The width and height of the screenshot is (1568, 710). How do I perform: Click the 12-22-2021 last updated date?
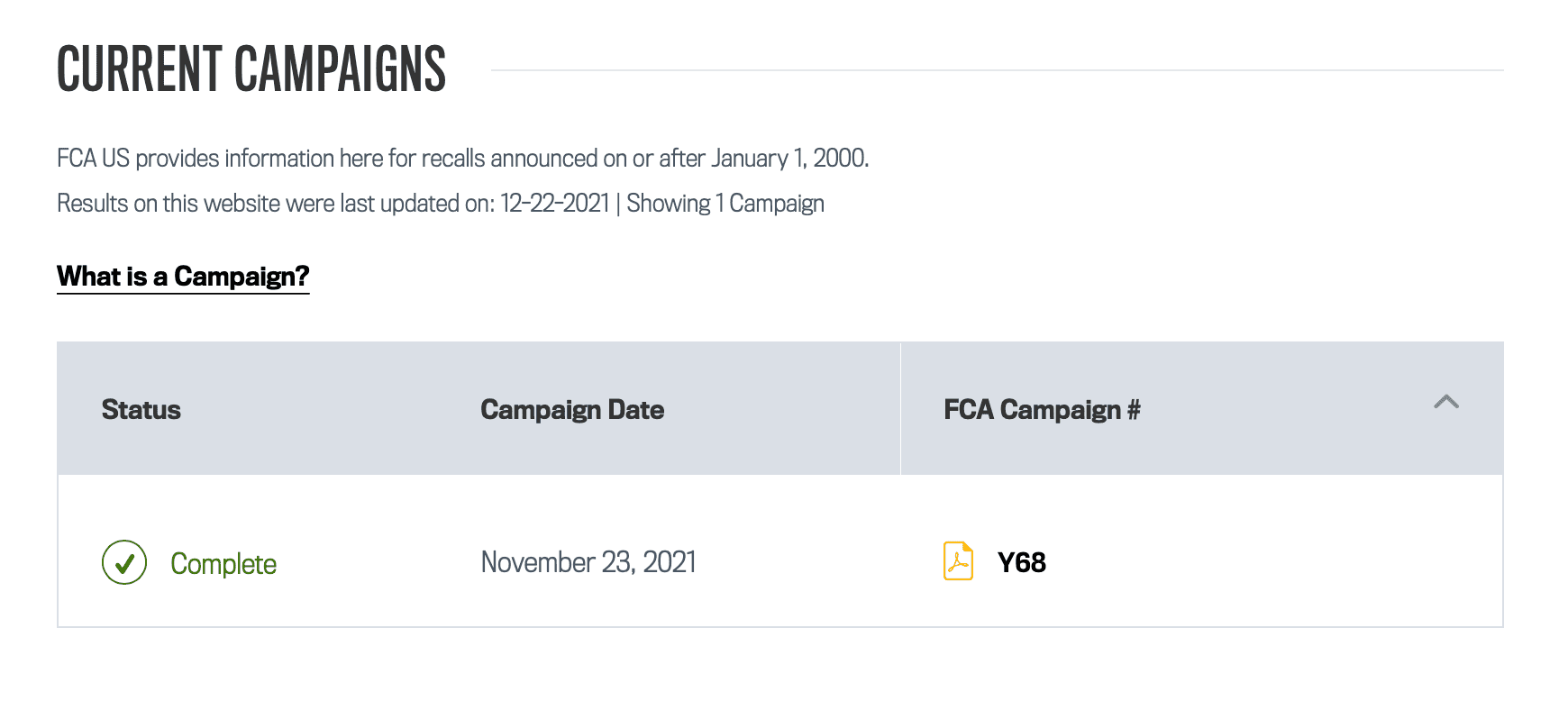tap(555, 204)
